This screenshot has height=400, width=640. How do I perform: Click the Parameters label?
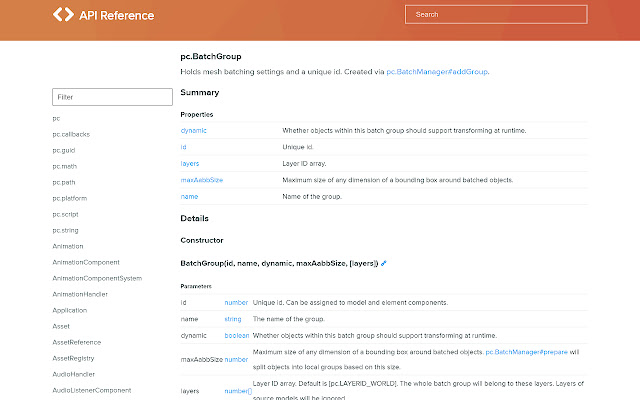click(x=196, y=286)
